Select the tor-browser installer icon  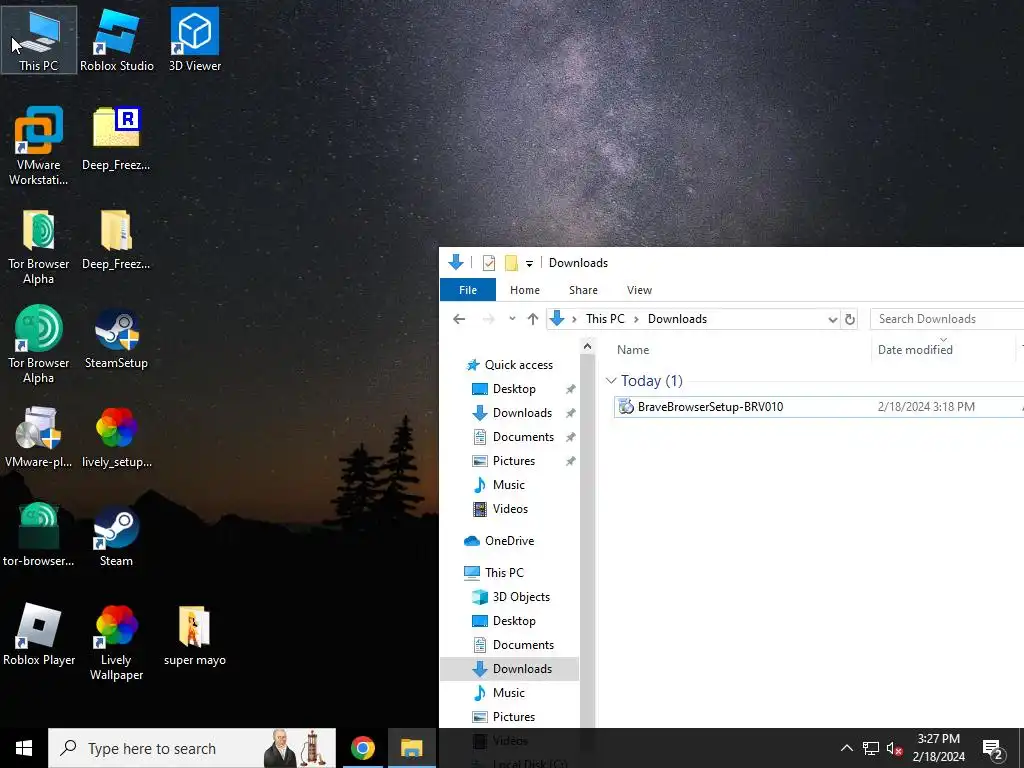point(39,536)
